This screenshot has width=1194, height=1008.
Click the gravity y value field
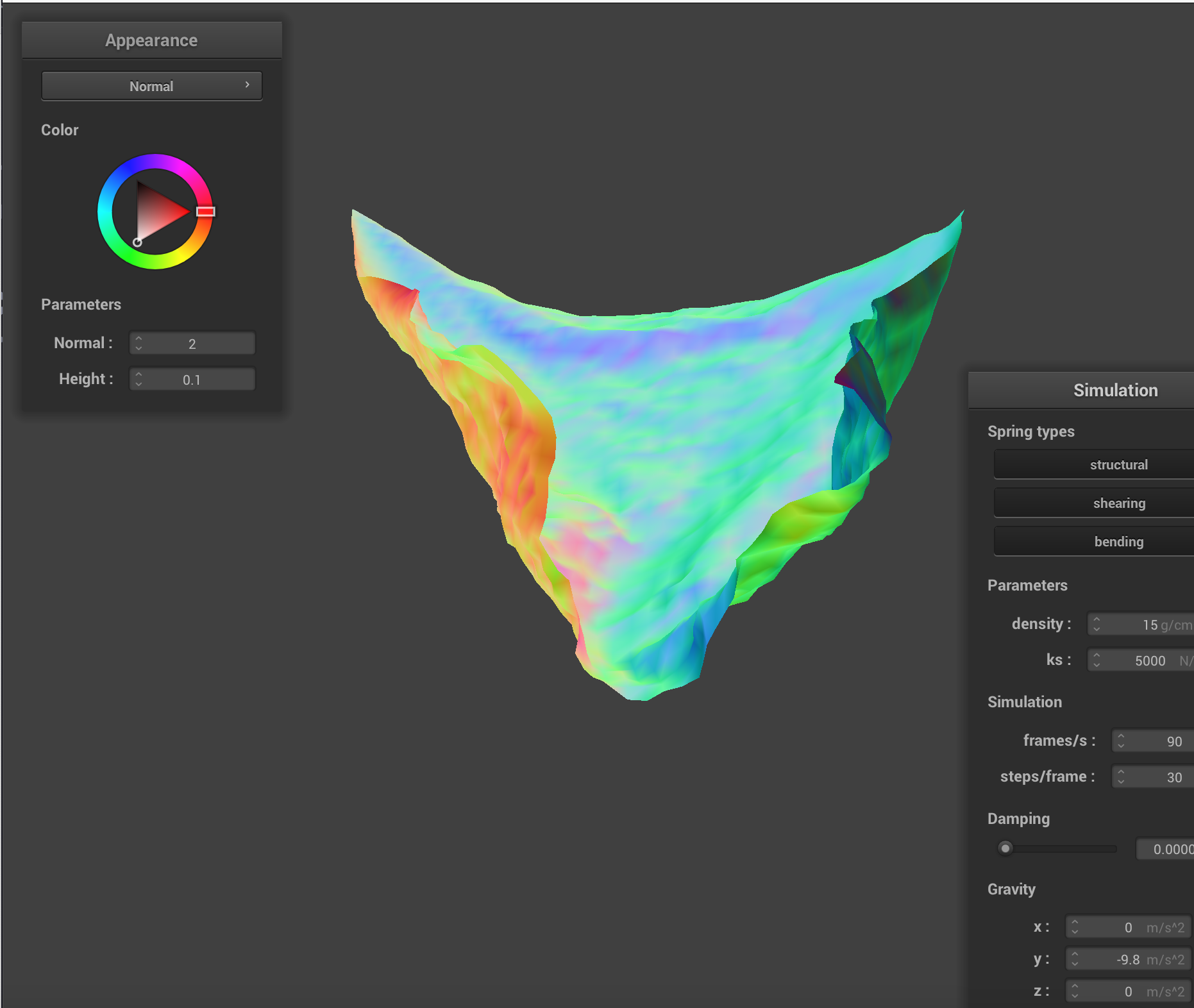(1128, 959)
